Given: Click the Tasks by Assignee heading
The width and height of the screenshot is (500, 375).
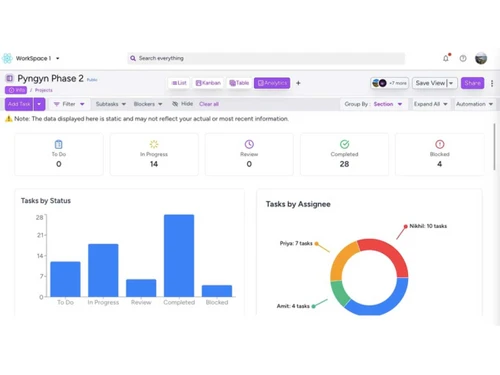Looking at the screenshot, I should click(298, 204).
